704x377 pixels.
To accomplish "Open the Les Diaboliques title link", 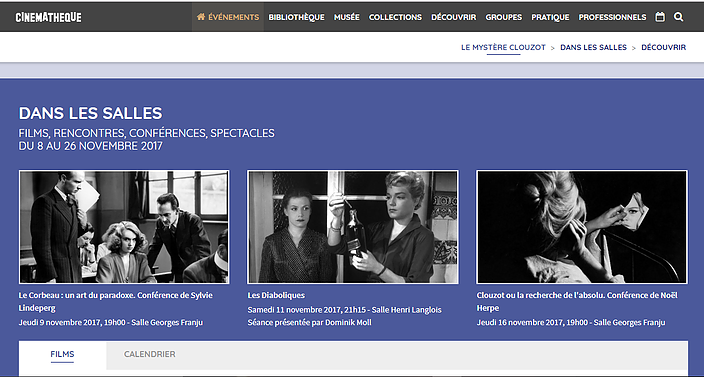I will click(x=276, y=295).
